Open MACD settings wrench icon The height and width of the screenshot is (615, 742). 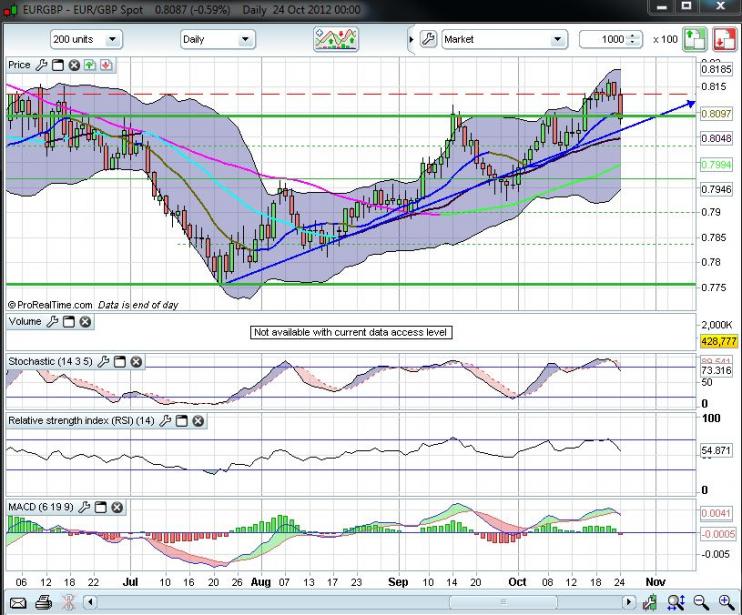click(84, 508)
